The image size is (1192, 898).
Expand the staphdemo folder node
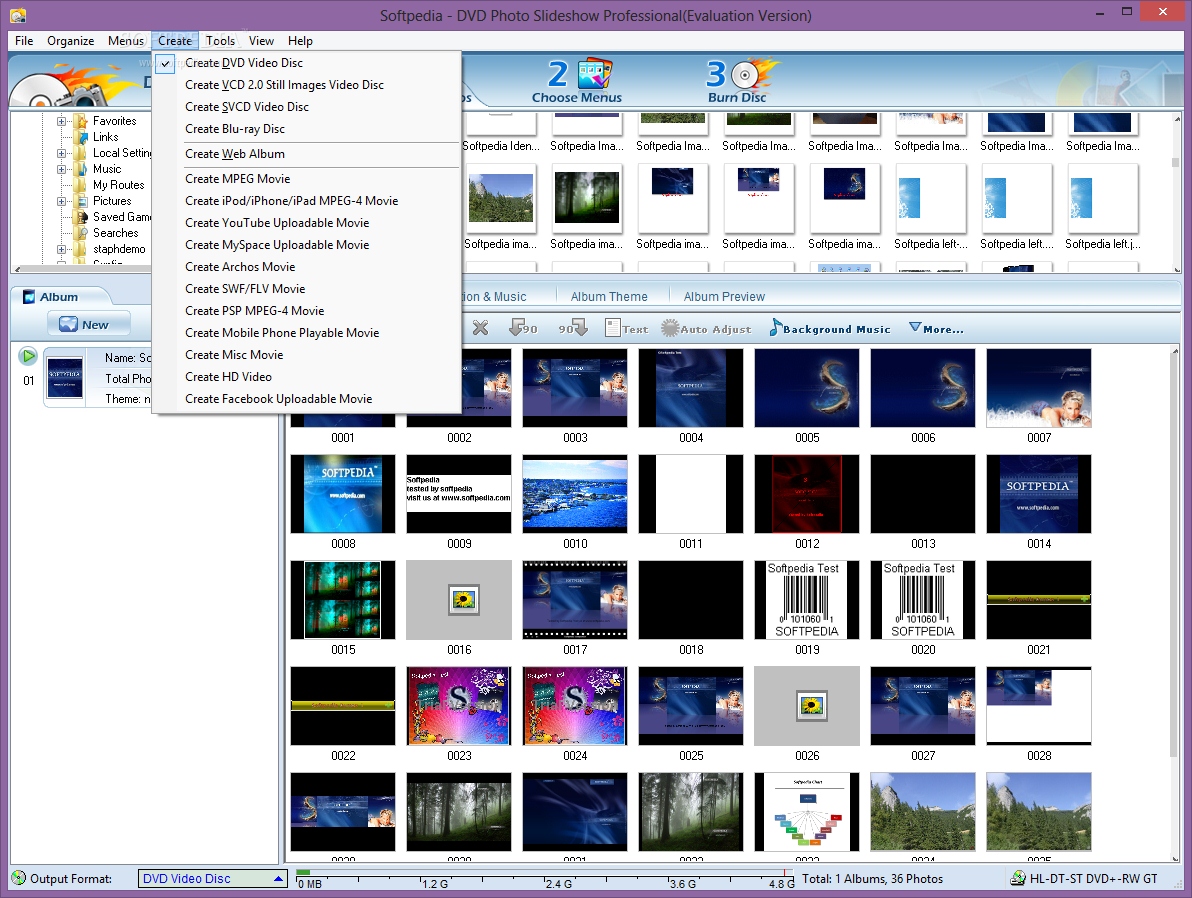pos(61,249)
